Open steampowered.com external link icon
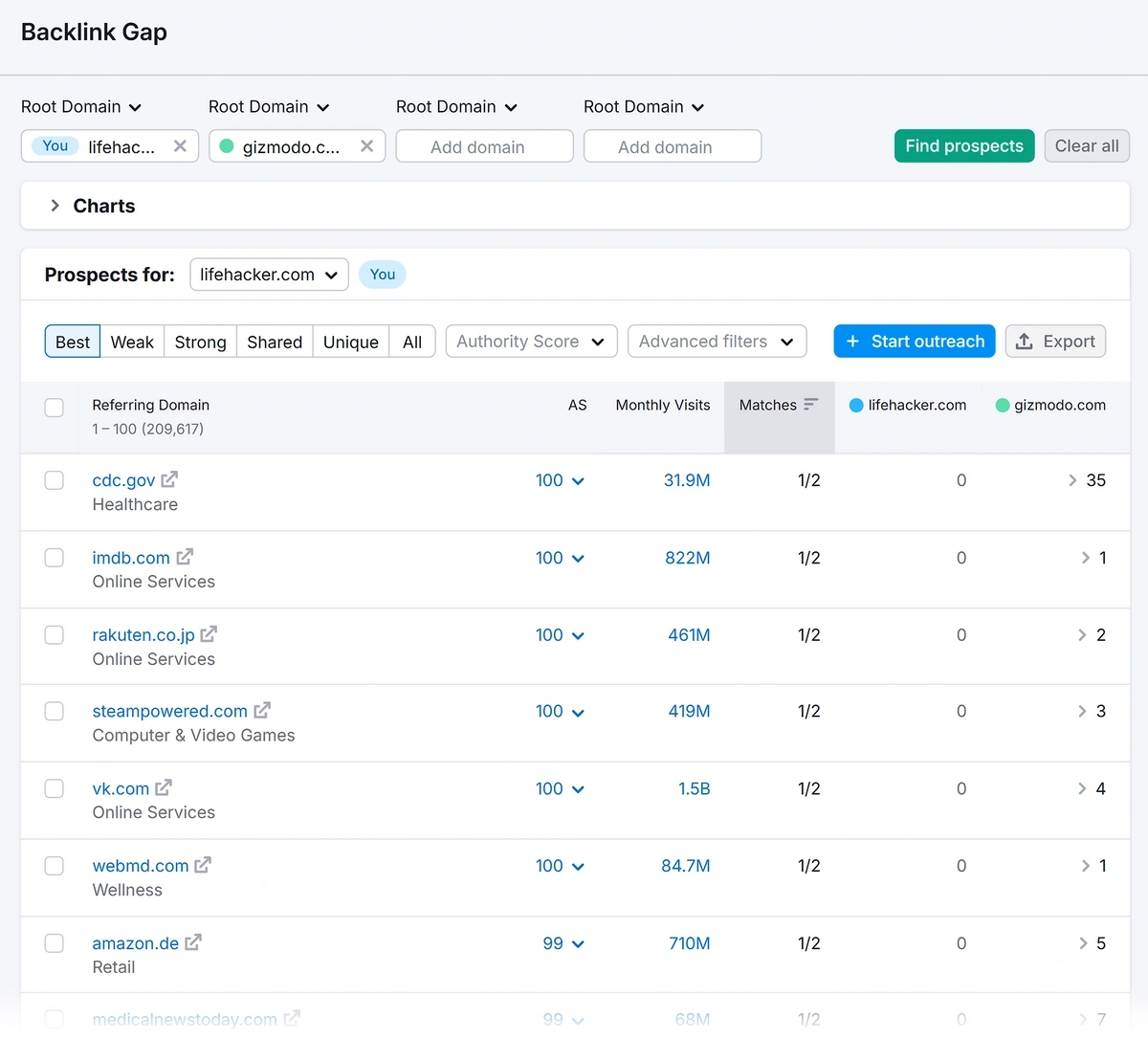 [262, 711]
